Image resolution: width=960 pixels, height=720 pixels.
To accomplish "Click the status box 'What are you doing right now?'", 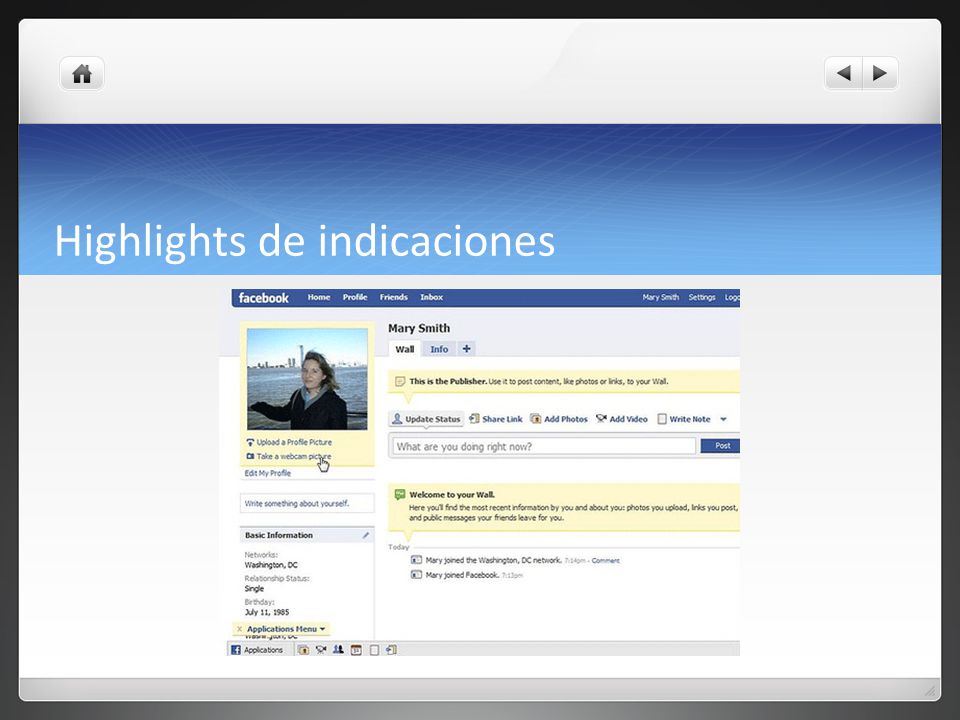I will (543, 446).
